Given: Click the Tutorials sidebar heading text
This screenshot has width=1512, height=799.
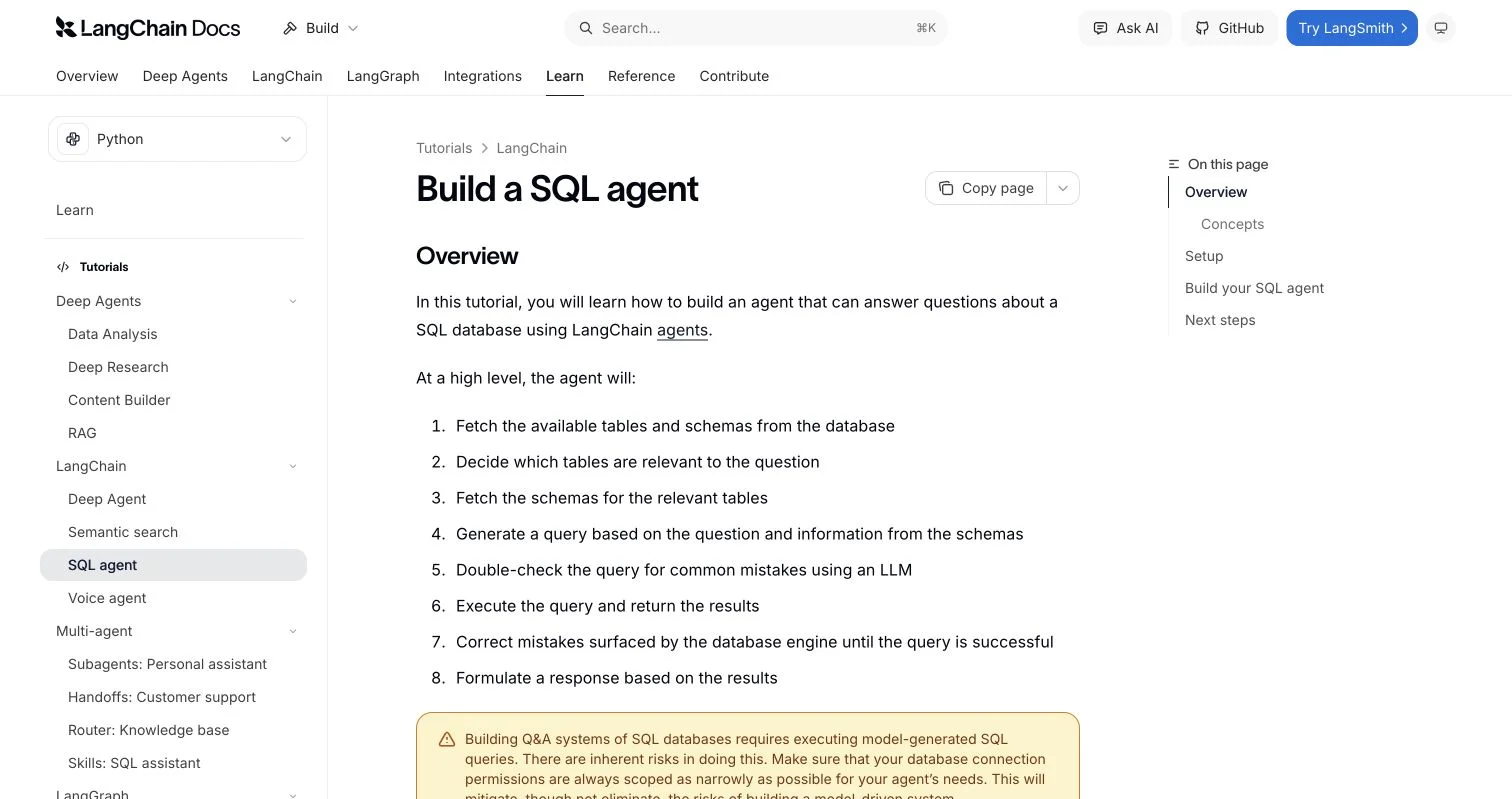Looking at the screenshot, I should (x=104, y=267).
